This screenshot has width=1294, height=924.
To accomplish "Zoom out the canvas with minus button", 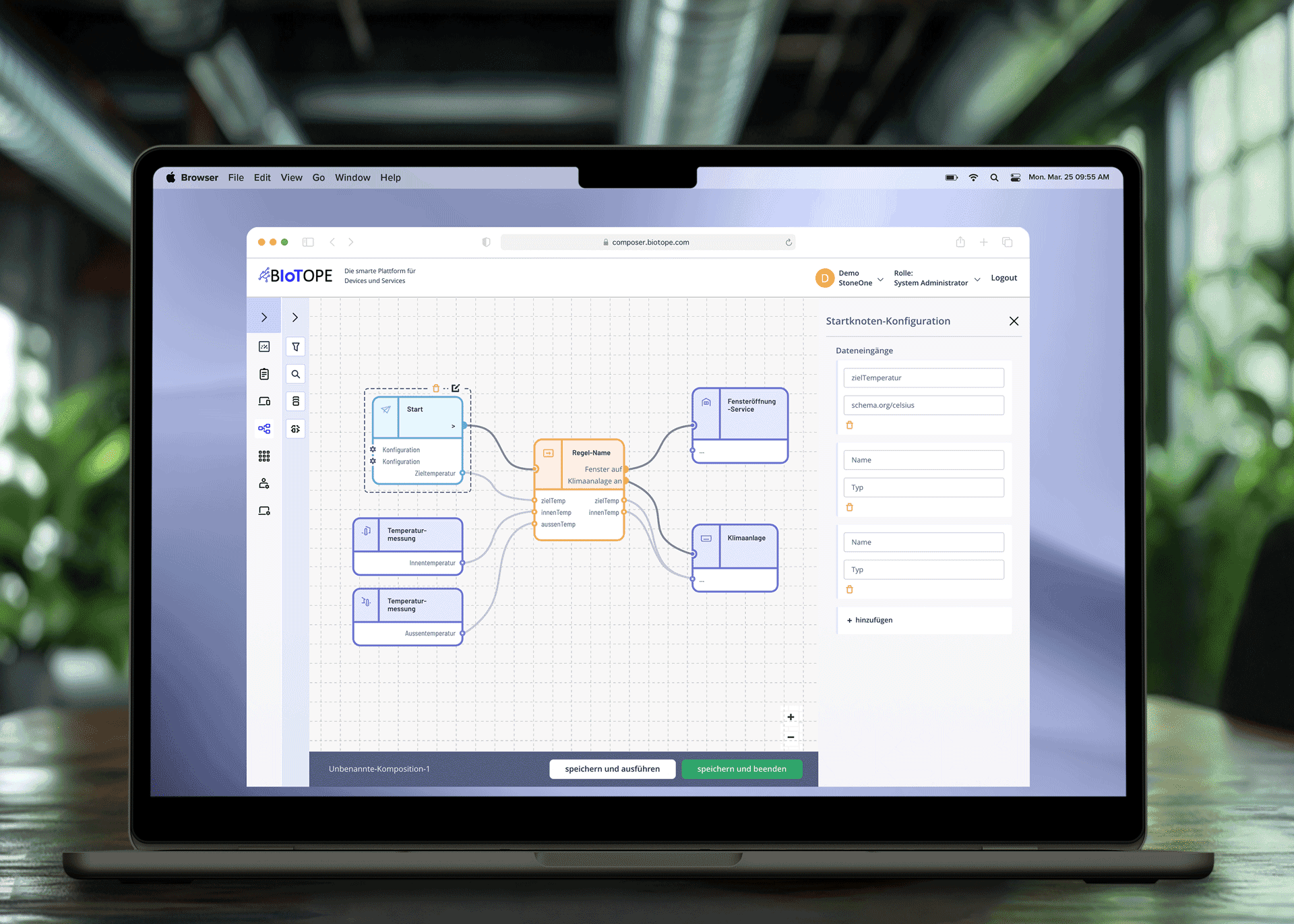I will coord(791,737).
